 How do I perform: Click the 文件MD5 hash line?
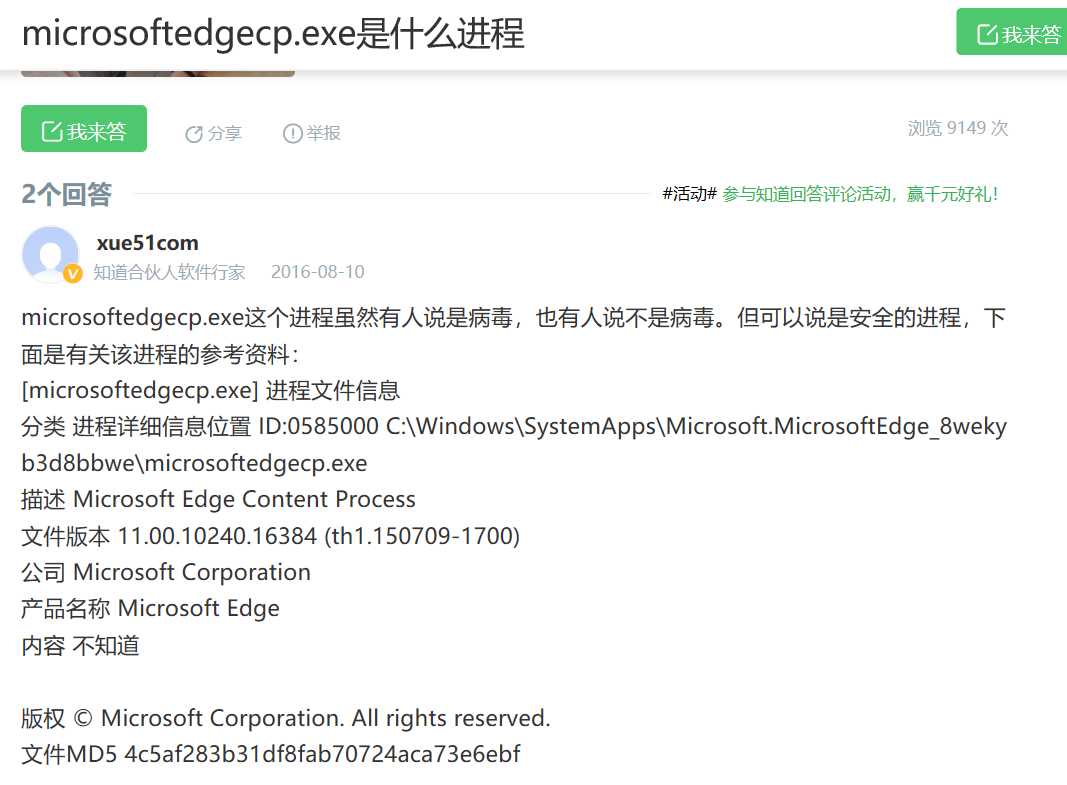pos(271,754)
